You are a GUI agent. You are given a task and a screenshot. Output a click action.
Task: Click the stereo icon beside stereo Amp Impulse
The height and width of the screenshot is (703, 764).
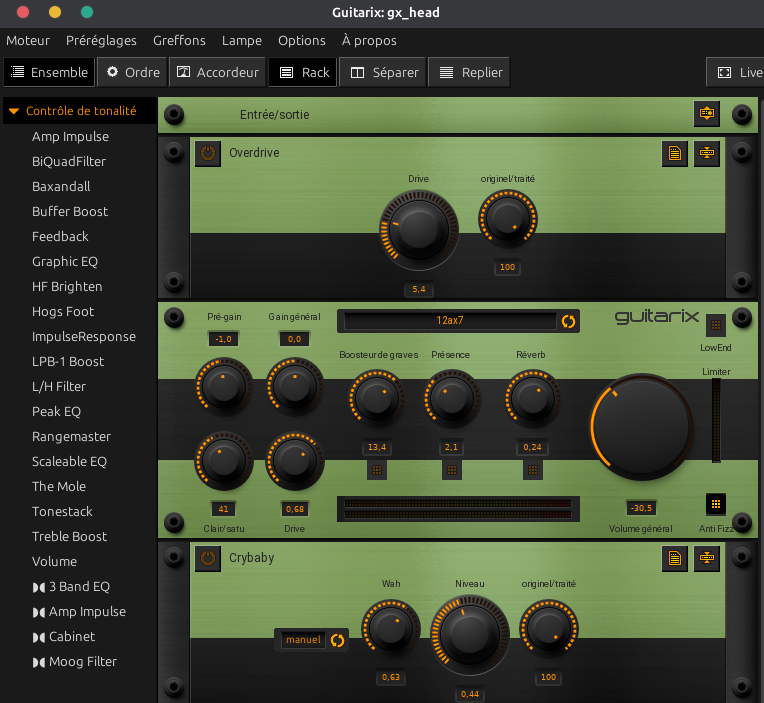(x=38, y=612)
